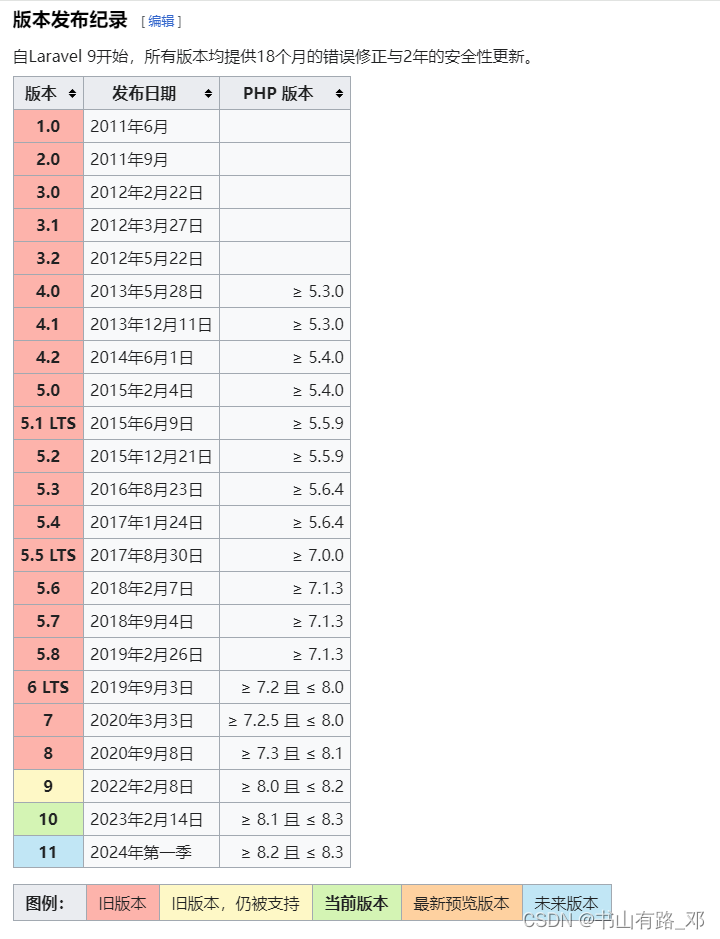This screenshot has width=720, height=939.
Task: Click release date 2023年2月14日
Action: tap(146, 819)
